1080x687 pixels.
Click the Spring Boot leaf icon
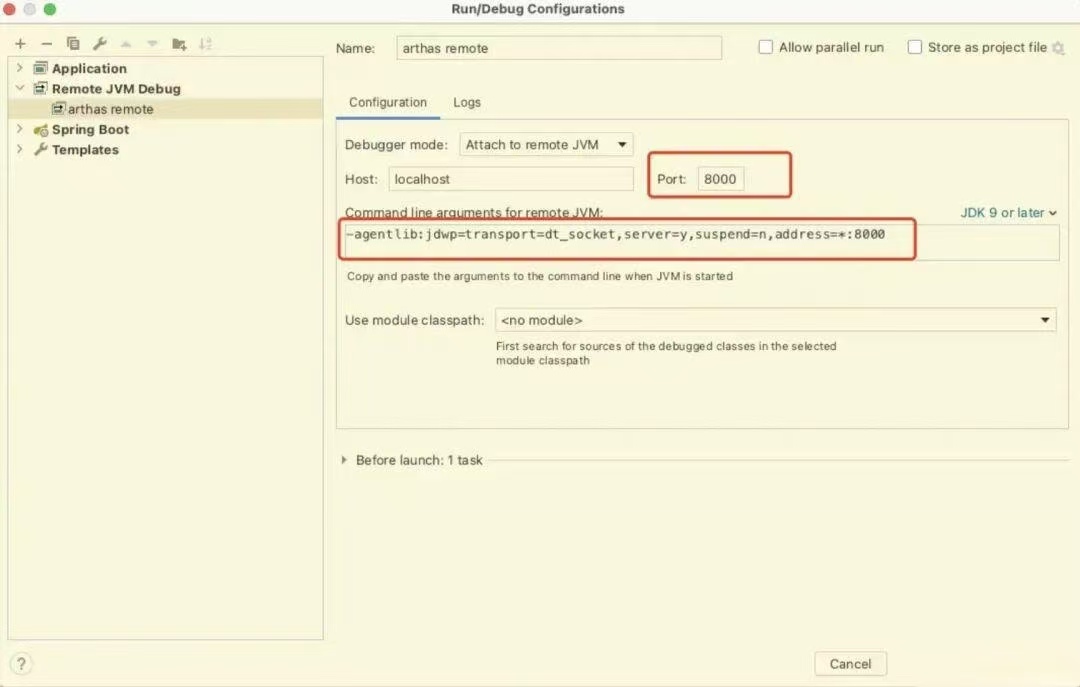click(41, 130)
